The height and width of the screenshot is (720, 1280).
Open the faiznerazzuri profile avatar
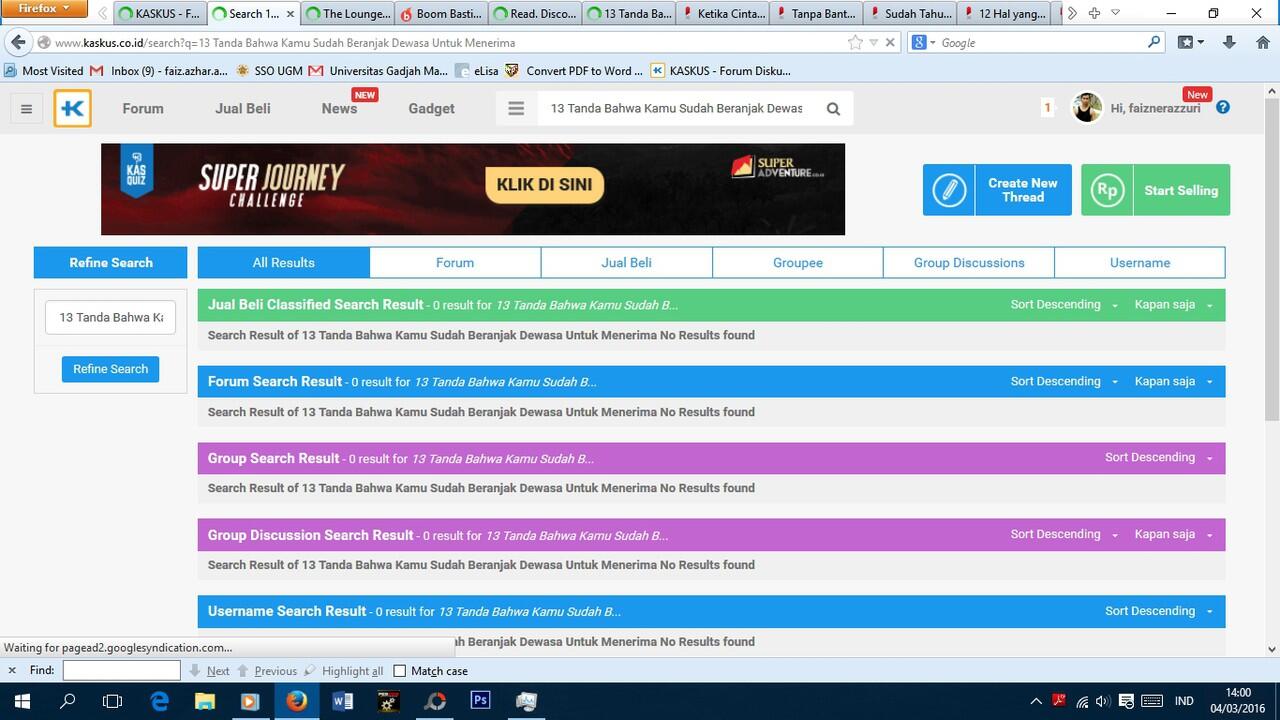coord(1087,108)
